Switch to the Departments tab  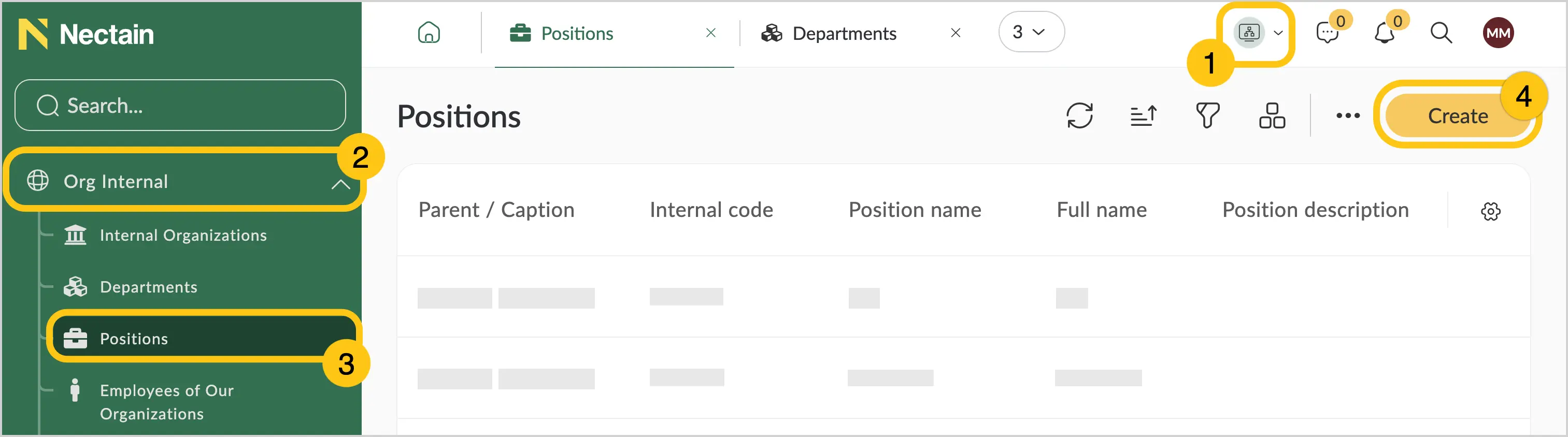tap(844, 33)
